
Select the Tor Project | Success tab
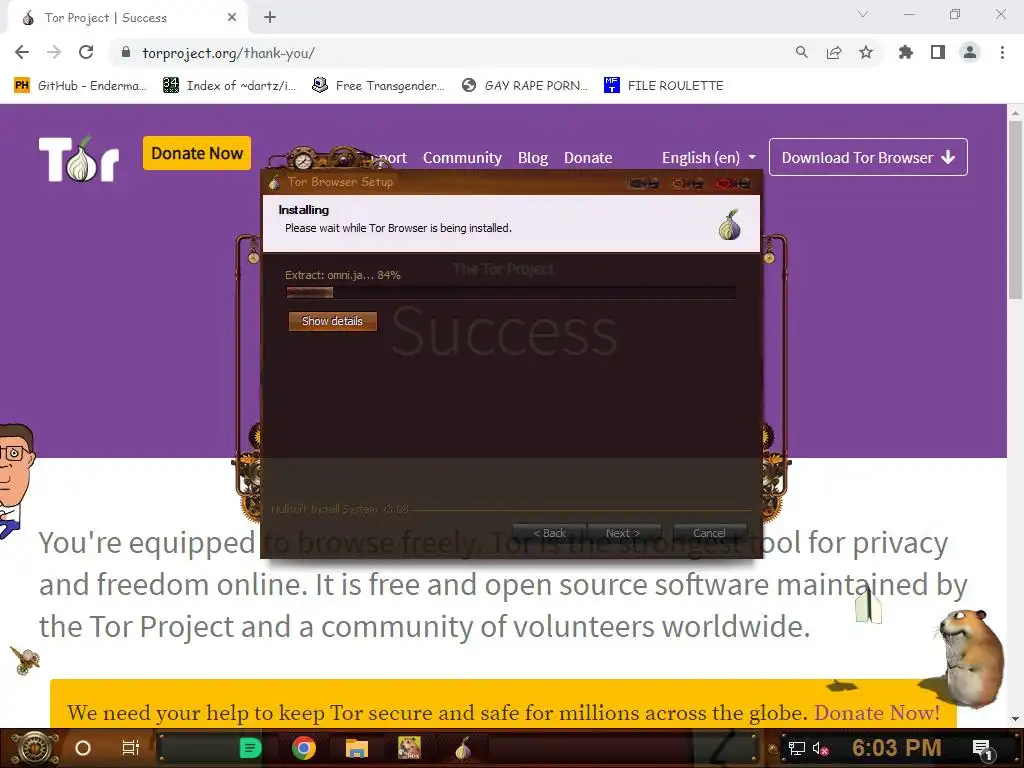127,18
